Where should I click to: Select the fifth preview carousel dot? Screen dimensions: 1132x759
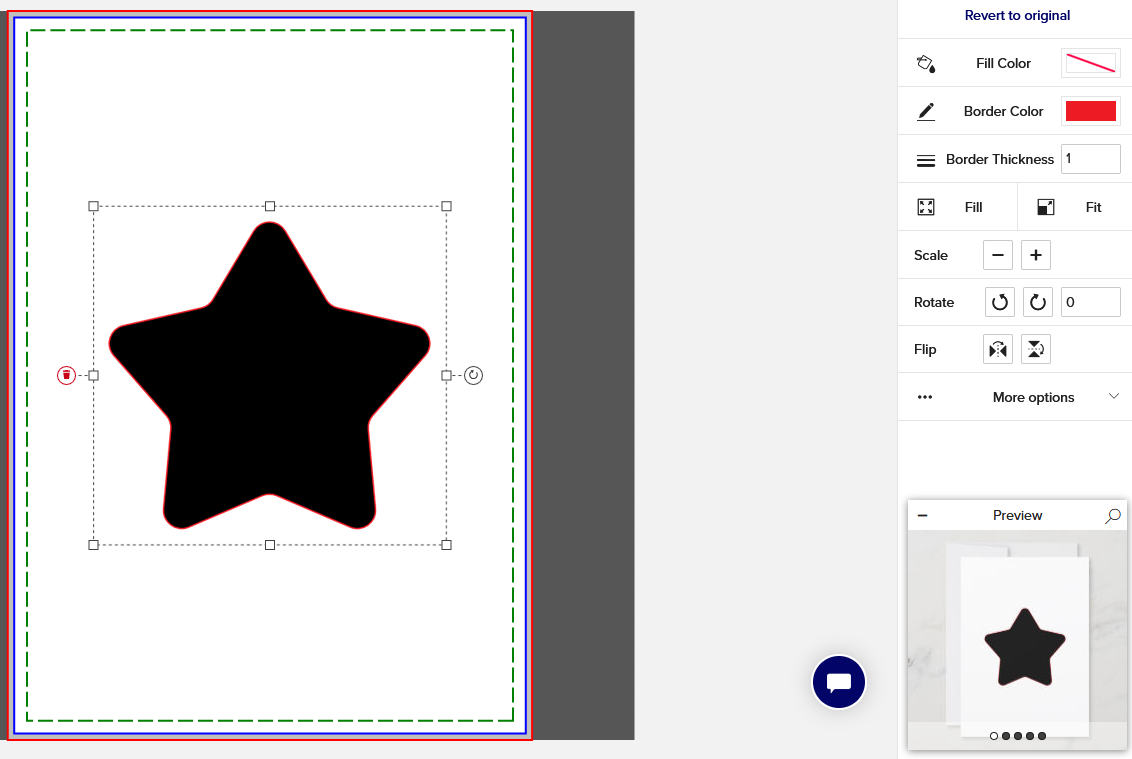coord(1042,736)
